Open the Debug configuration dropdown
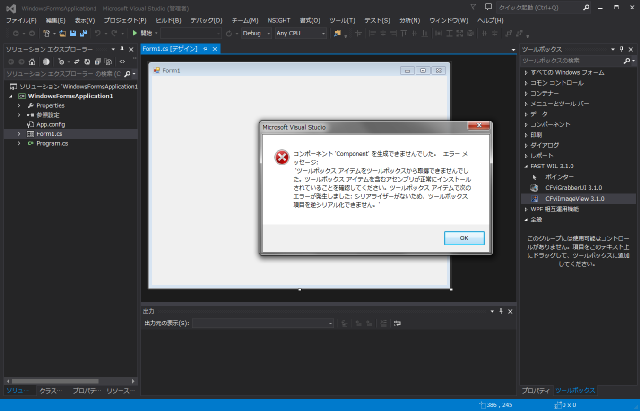The height and width of the screenshot is (411, 640). [268, 33]
